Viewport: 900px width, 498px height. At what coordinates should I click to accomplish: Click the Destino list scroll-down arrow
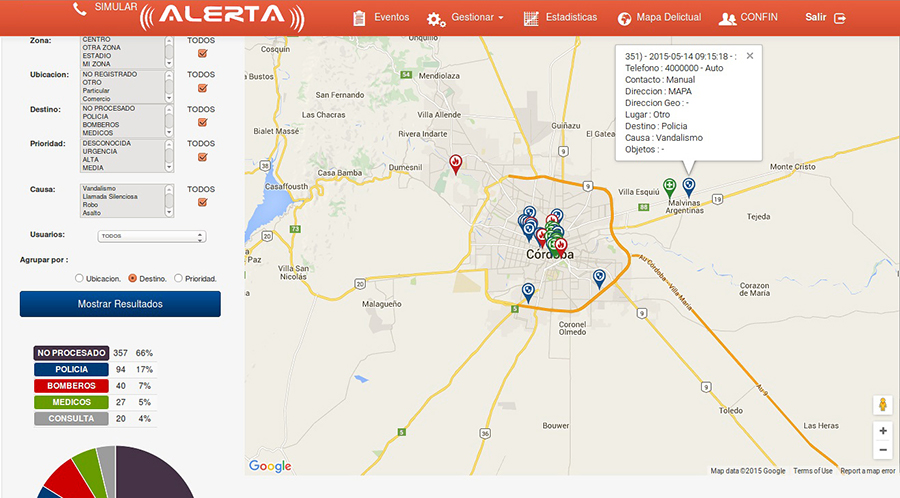[x=169, y=133]
